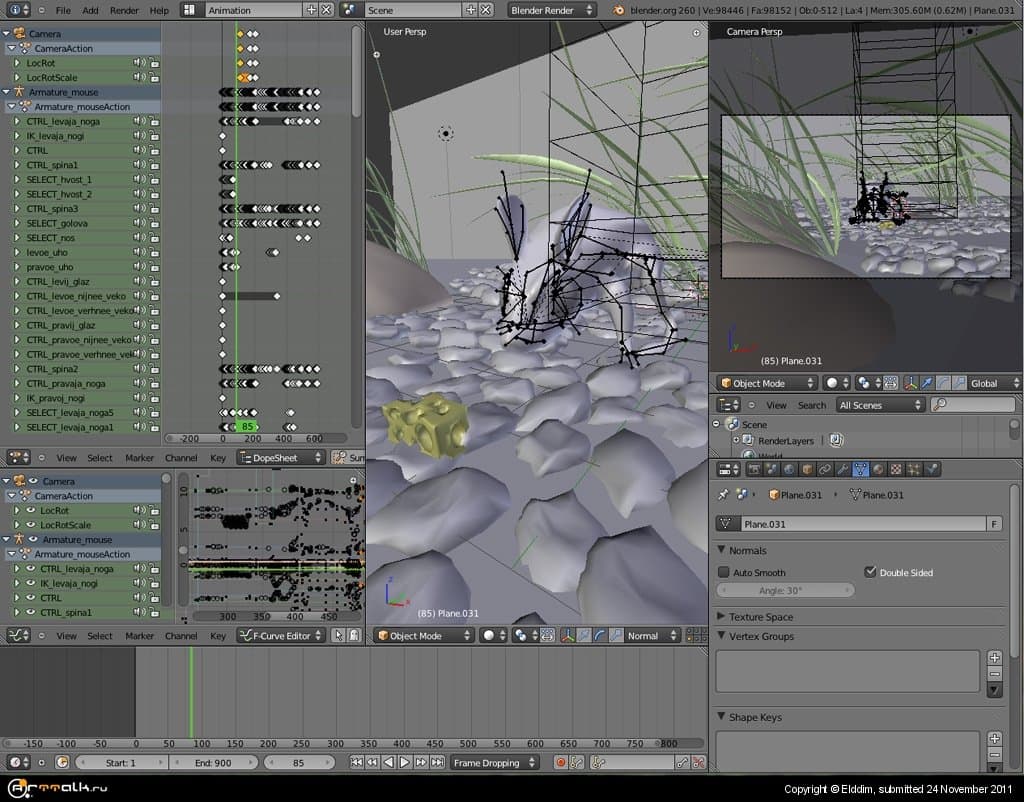Hide the LocRot channel using eye icon
This screenshot has width=1024, height=802.
tap(31, 511)
